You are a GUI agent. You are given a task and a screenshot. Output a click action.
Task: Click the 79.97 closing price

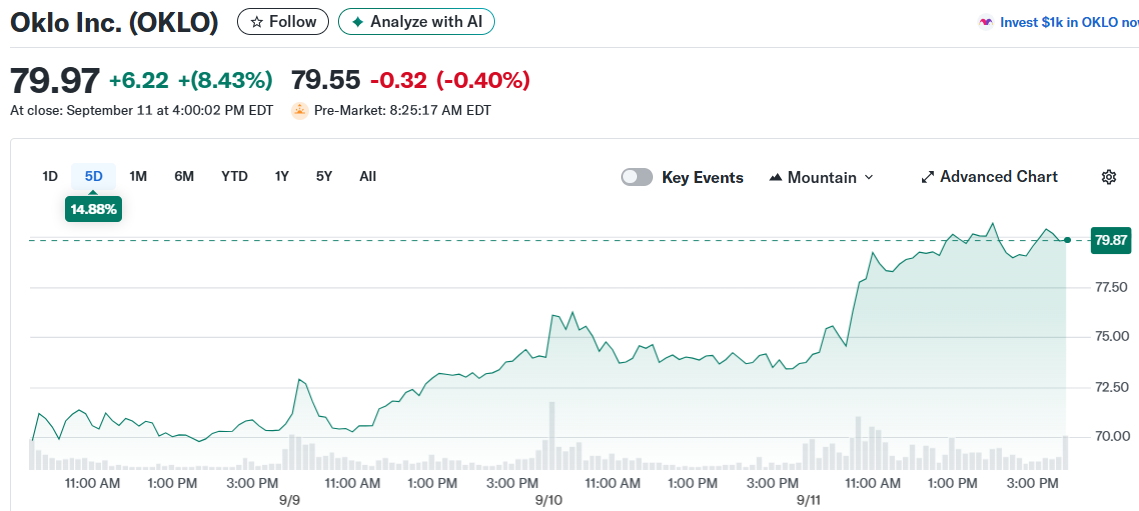click(54, 81)
